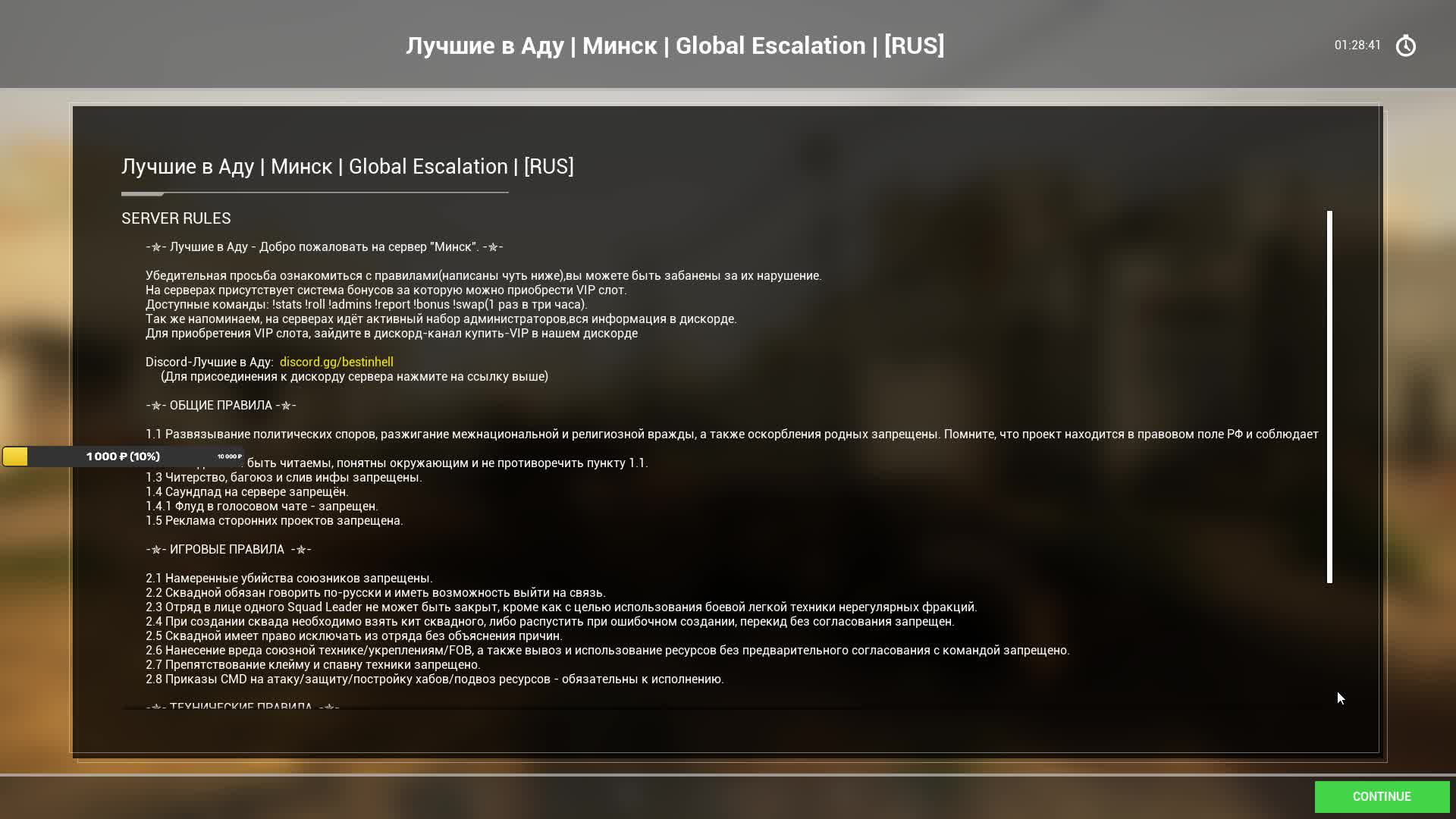Click scrollbar track below the thumb
The width and height of the screenshot is (1456, 819).
click(1329, 645)
